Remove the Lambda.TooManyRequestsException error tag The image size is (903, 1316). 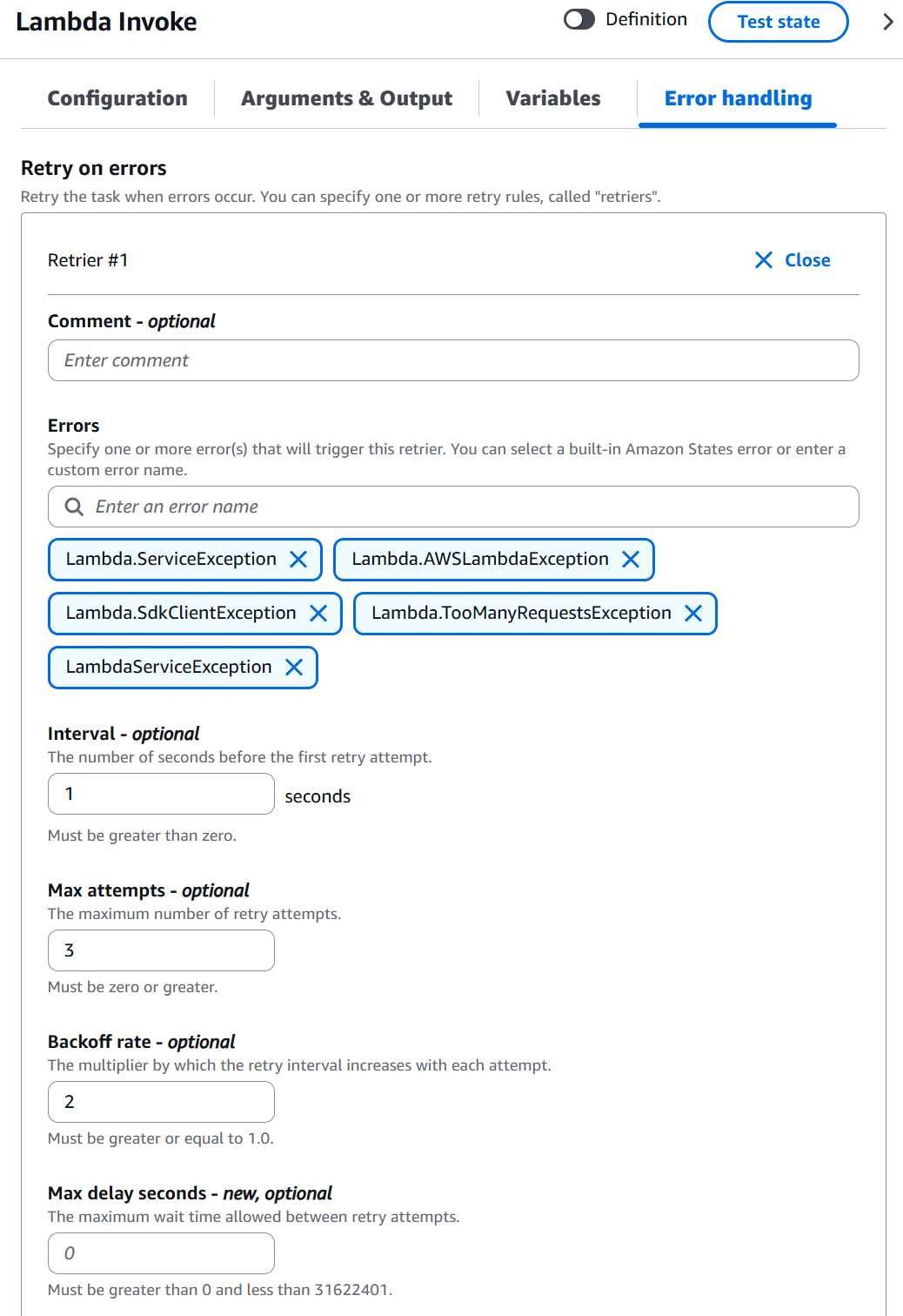[693, 614]
